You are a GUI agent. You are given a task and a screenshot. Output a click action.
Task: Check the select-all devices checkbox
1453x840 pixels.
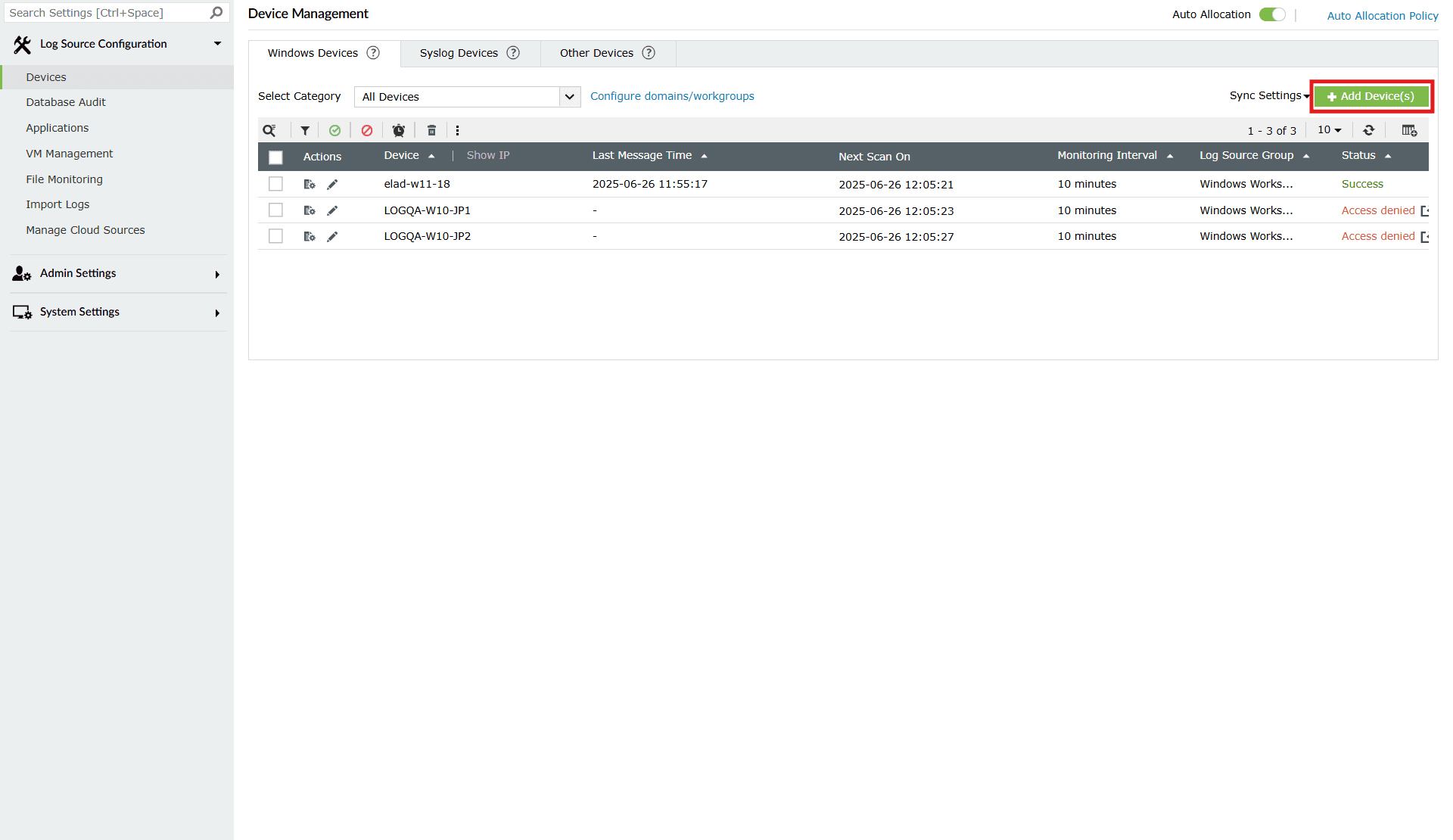coord(275,157)
